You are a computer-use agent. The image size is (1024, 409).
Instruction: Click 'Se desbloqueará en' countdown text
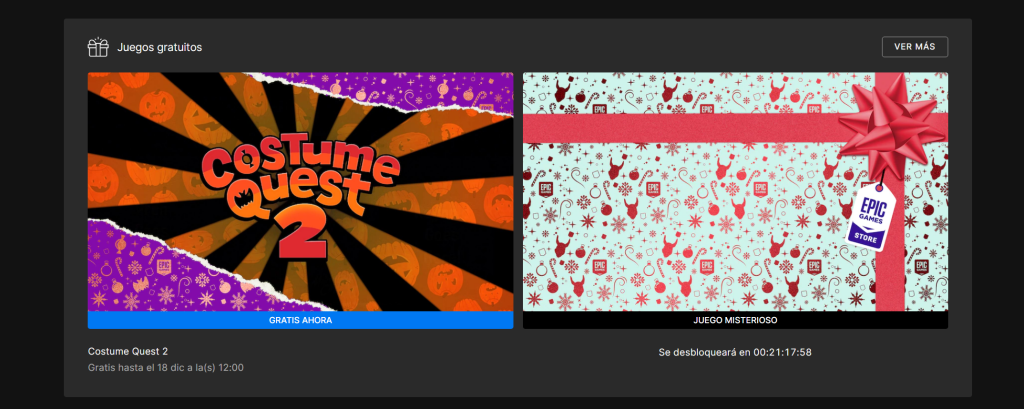click(x=735, y=353)
